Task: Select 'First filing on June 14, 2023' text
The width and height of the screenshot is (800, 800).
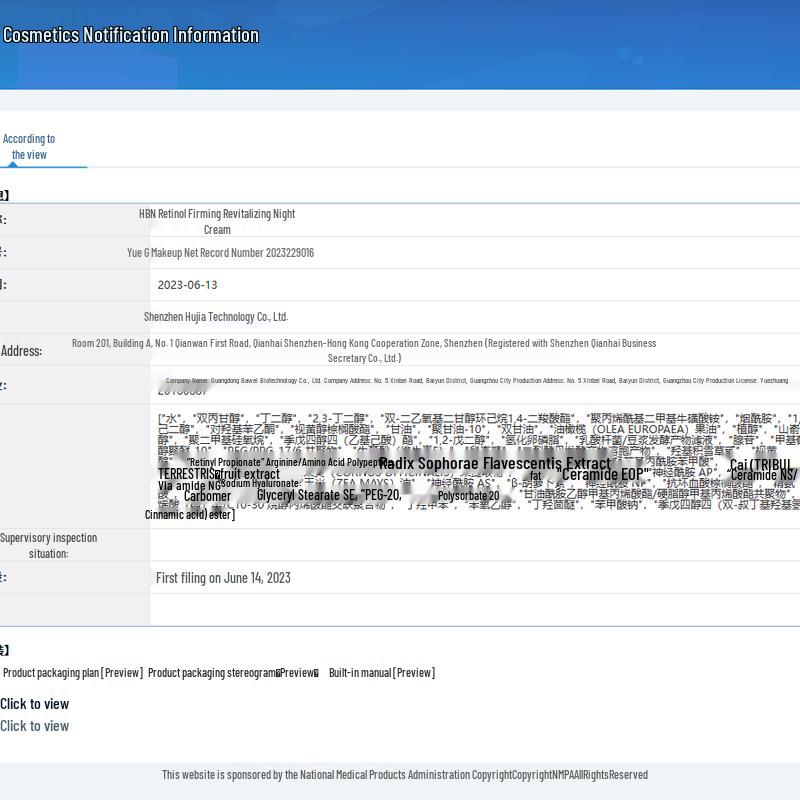Action: pos(223,578)
